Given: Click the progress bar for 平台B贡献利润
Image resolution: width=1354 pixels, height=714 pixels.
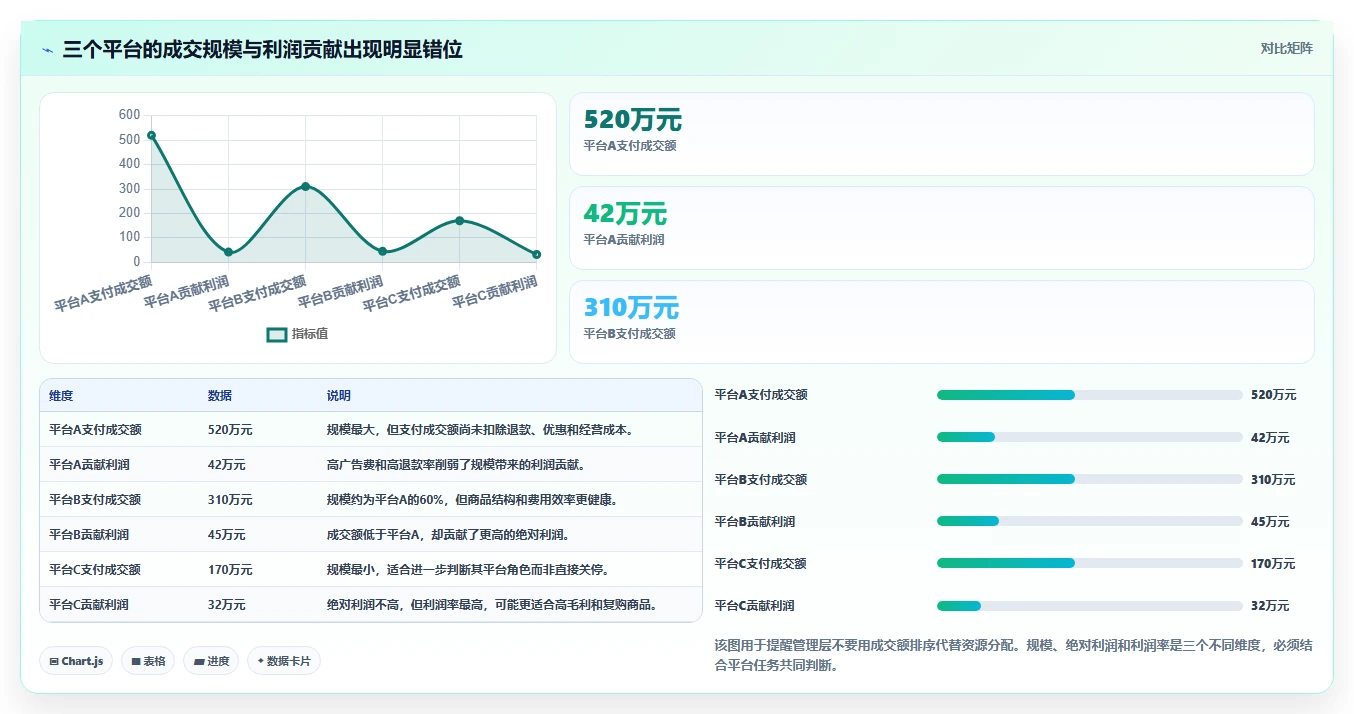Looking at the screenshot, I should point(1089,521).
